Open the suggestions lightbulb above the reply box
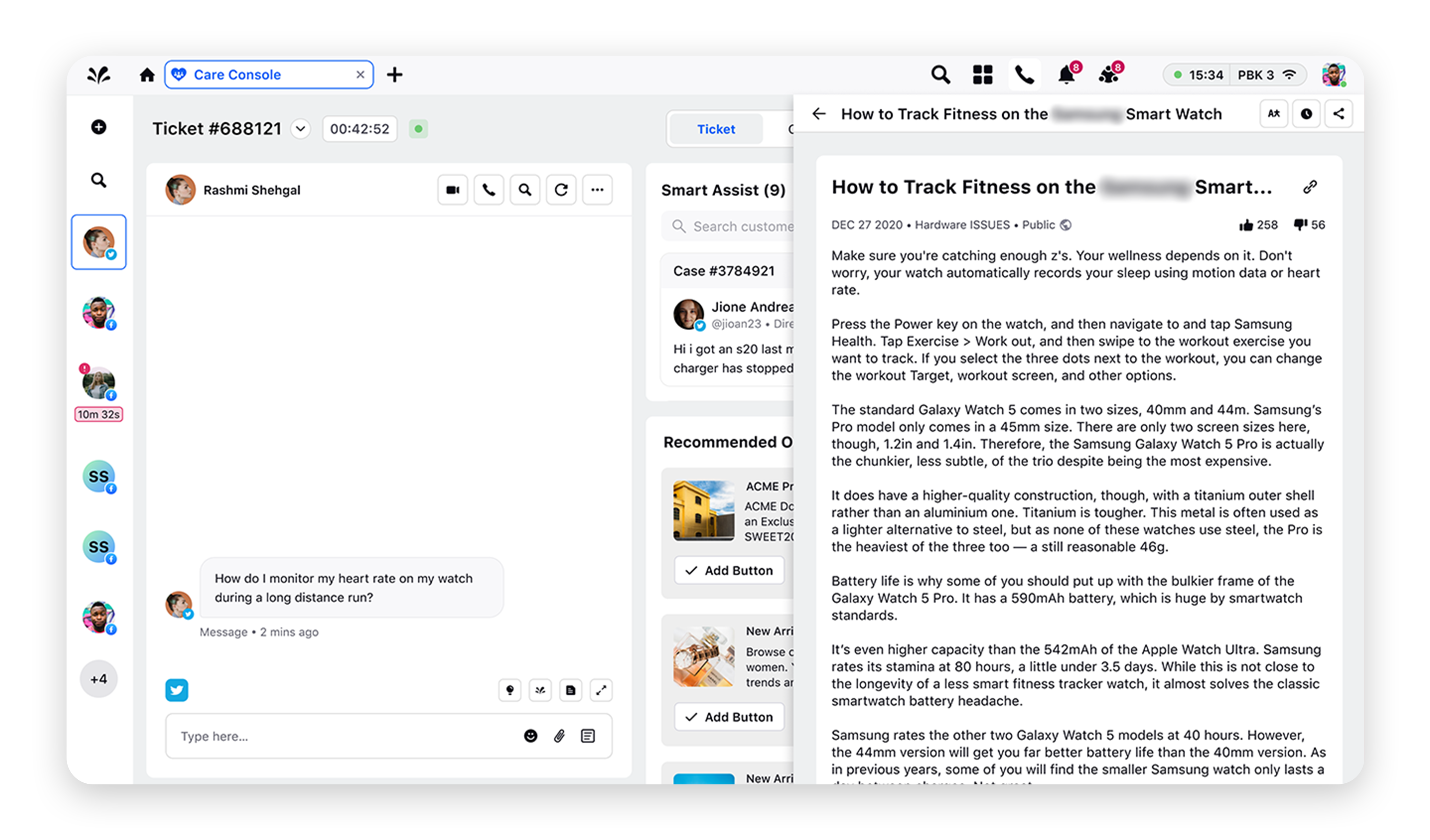1430x840 pixels. [x=509, y=690]
